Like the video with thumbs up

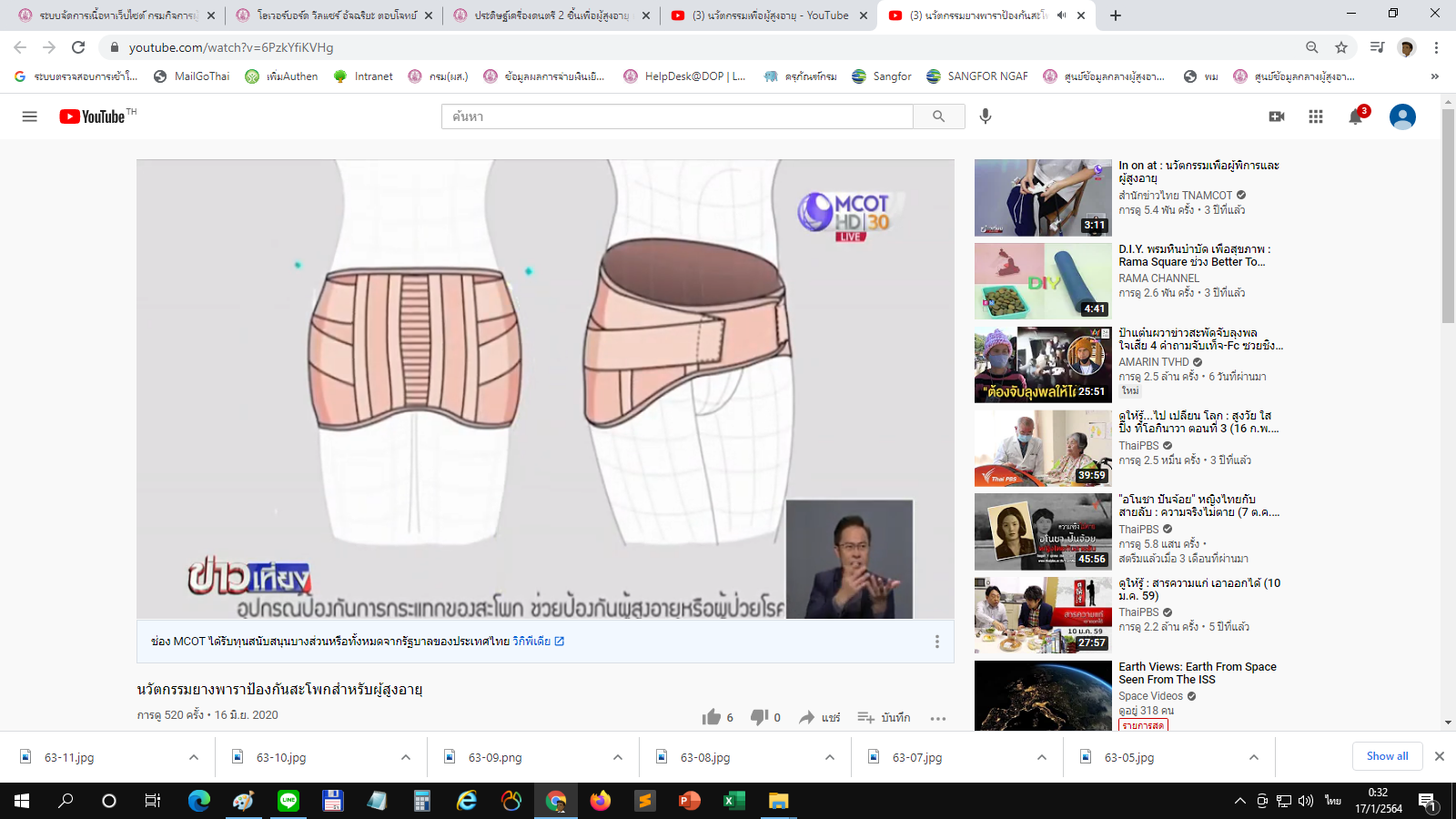point(712,717)
